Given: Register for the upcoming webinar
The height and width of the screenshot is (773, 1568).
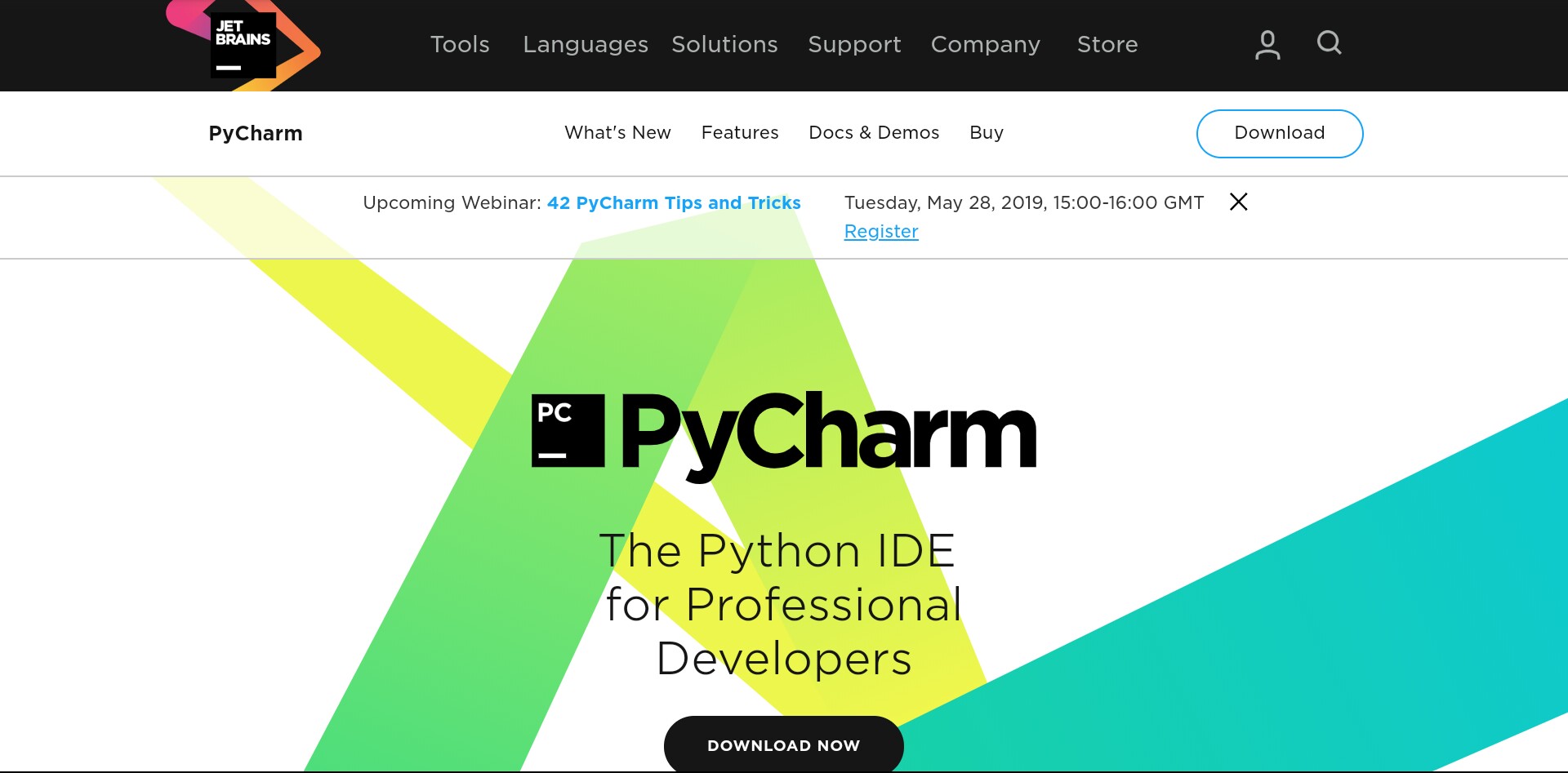Looking at the screenshot, I should point(880,231).
